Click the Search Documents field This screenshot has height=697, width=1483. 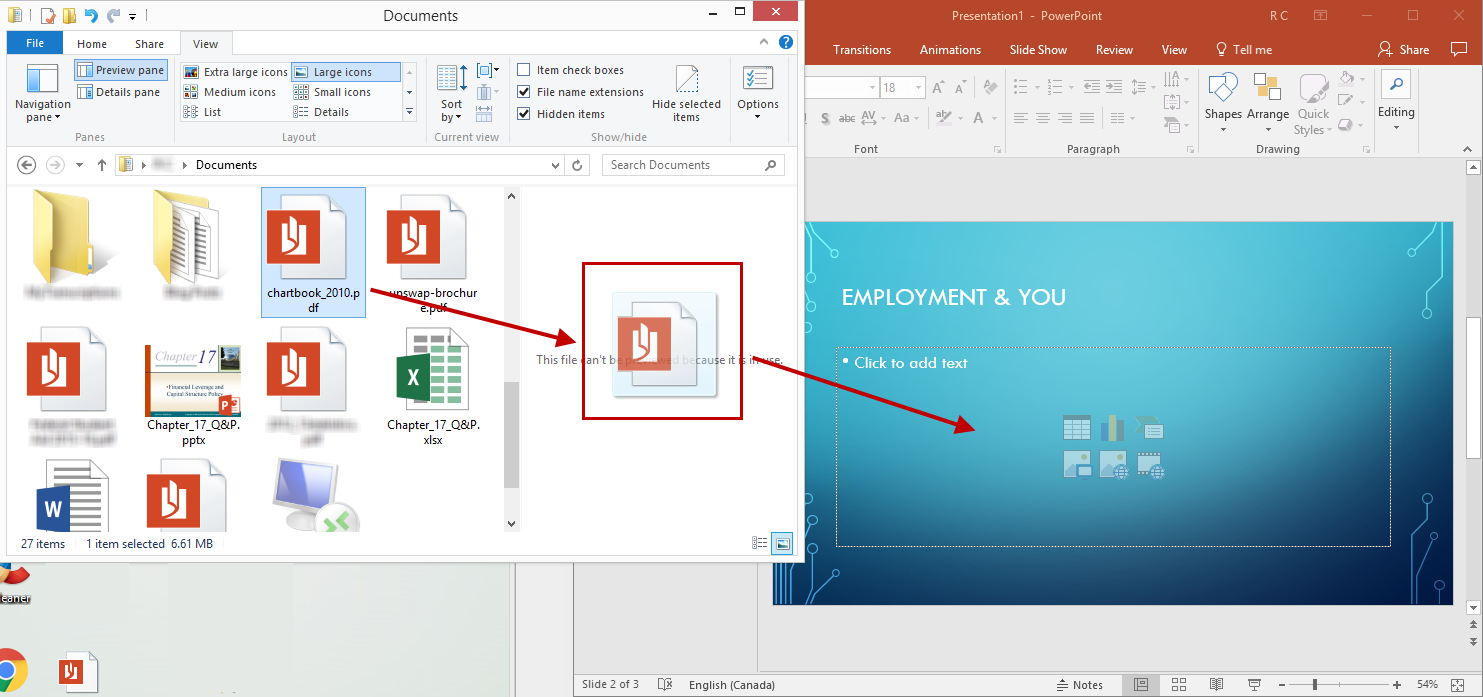coord(693,165)
